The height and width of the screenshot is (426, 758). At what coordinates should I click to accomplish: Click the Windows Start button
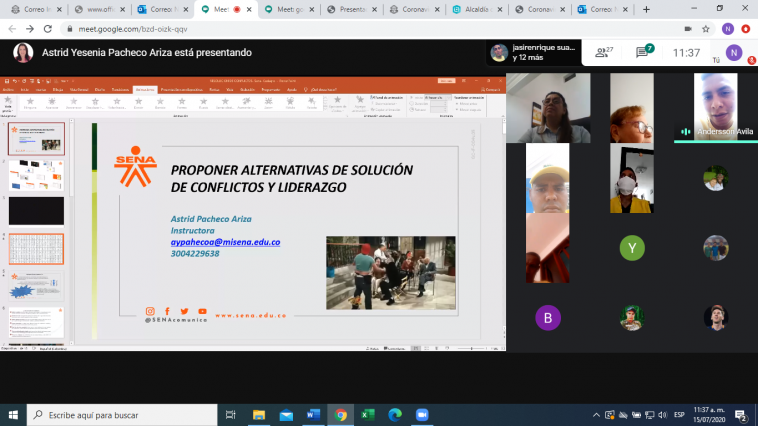click(x=13, y=415)
